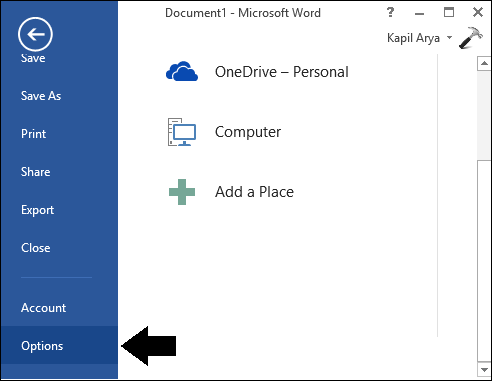Screen dimensions: 492x381
Task: Click the scrollbar up arrow
Action: coord(484,63)
